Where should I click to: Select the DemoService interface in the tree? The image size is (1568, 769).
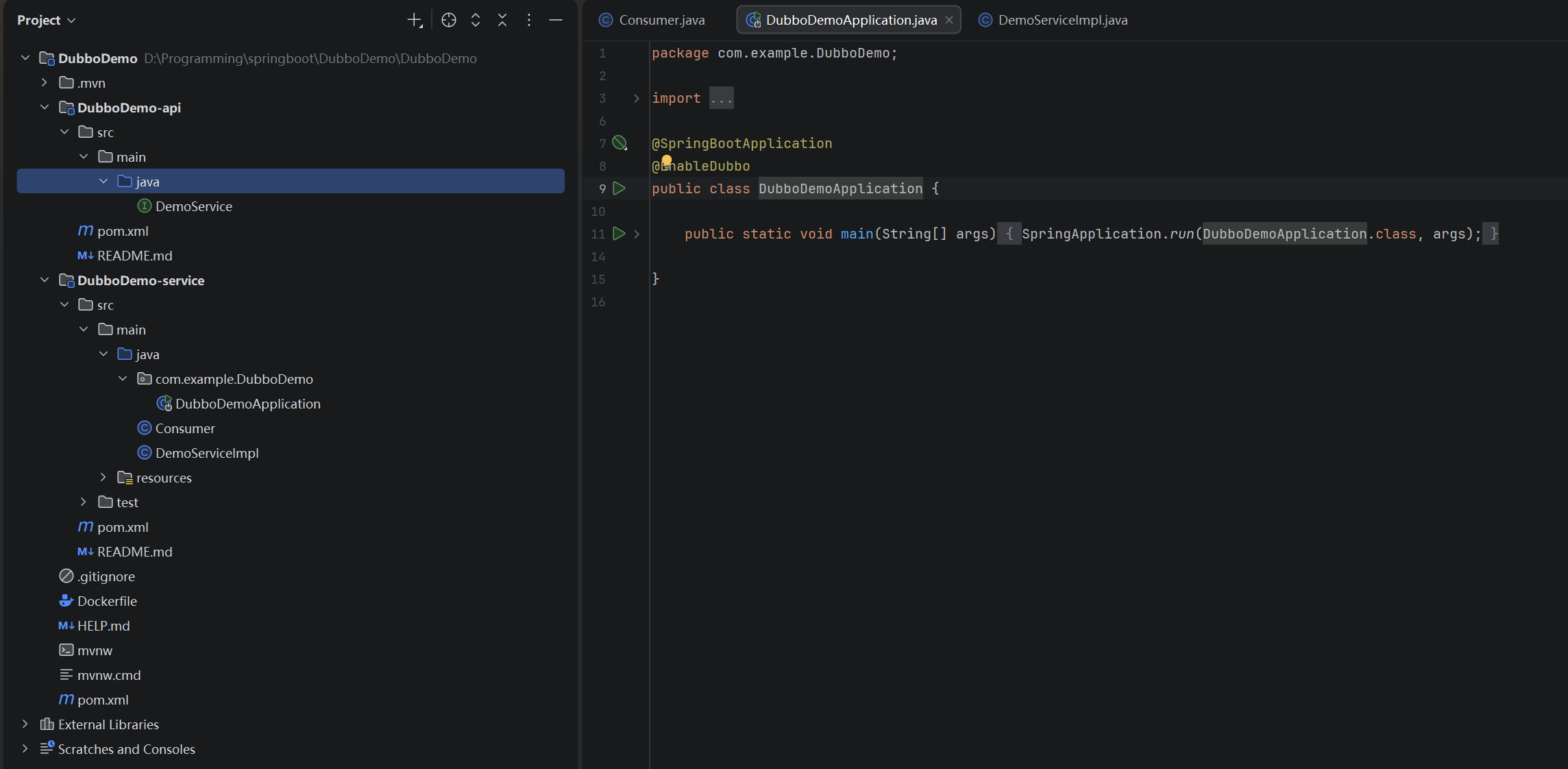click(x=193, y=206)
